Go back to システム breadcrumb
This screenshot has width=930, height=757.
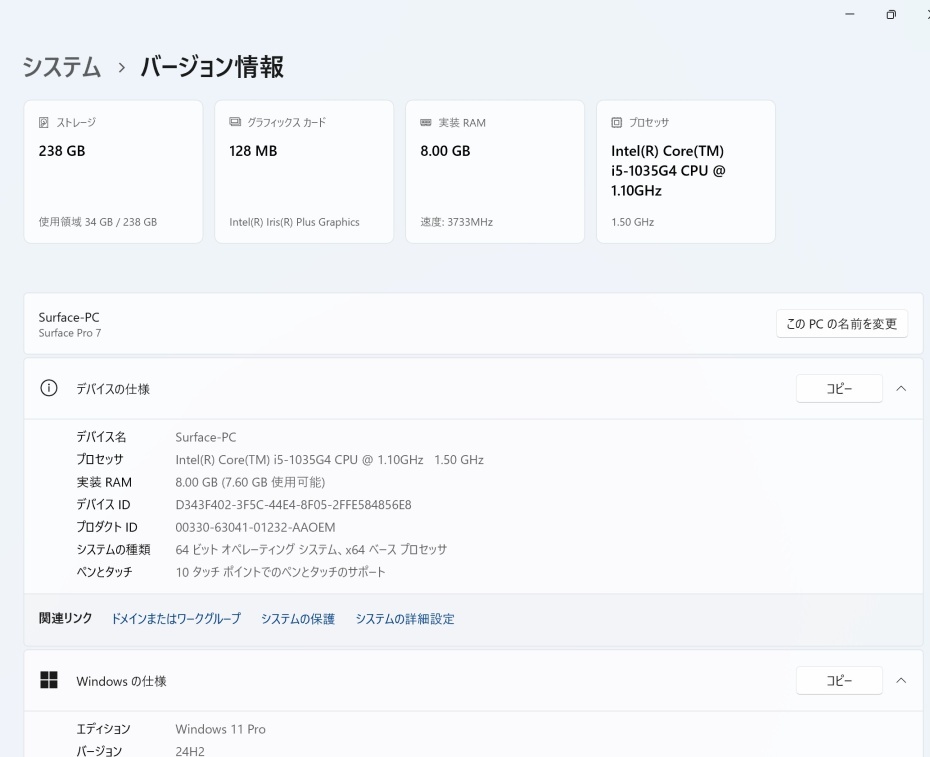[x=62, y=66]
